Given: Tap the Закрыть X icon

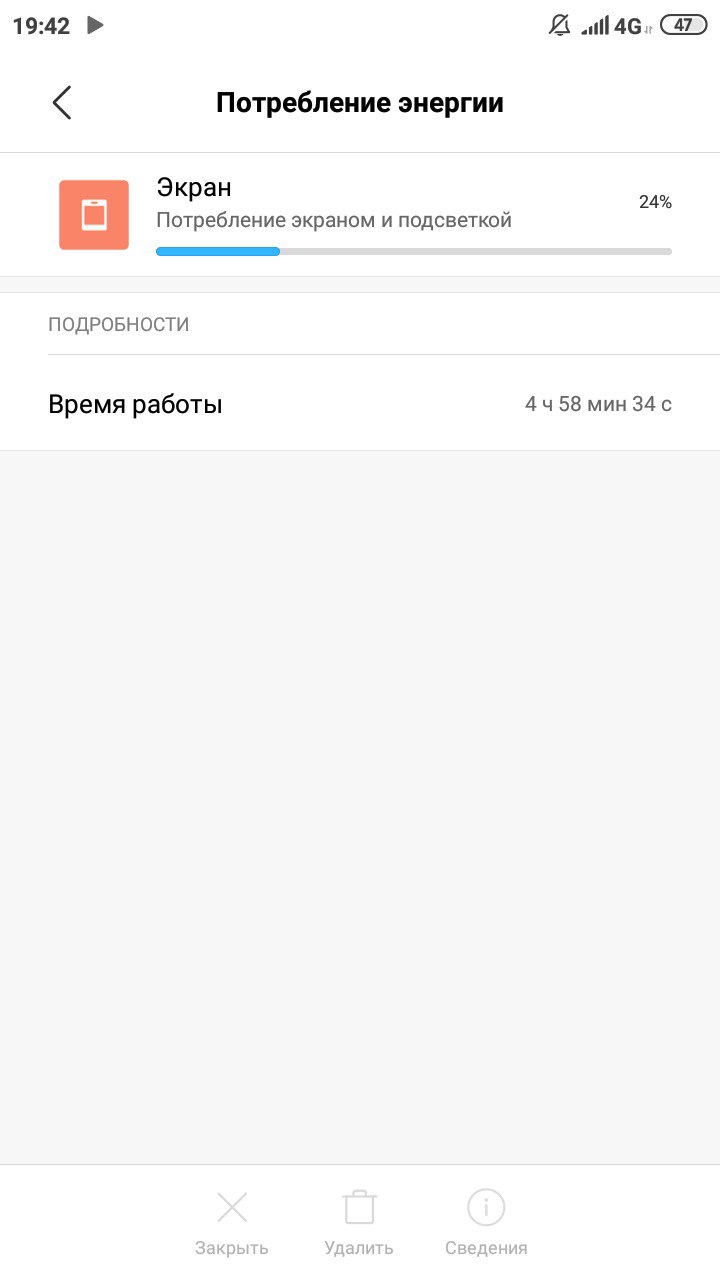Looking at the screenshot, I should pos(232,1208).
